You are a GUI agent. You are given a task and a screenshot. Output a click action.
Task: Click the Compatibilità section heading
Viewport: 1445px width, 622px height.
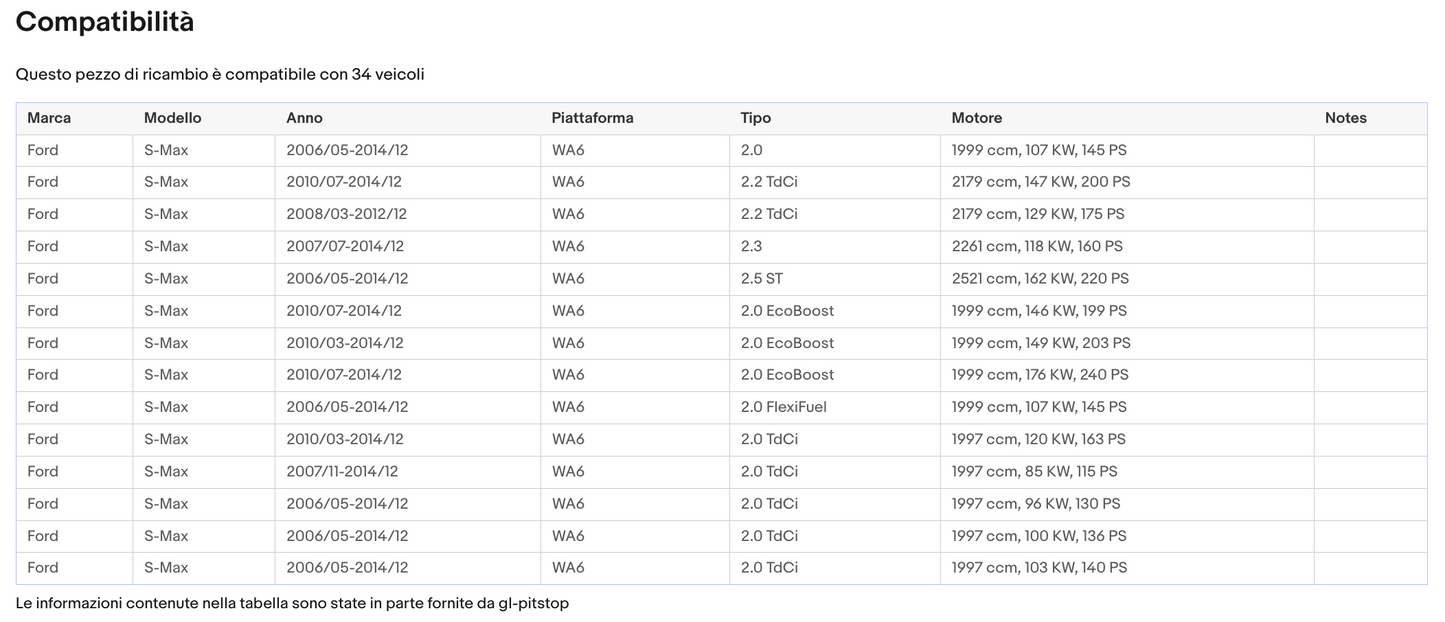(105, 22)
